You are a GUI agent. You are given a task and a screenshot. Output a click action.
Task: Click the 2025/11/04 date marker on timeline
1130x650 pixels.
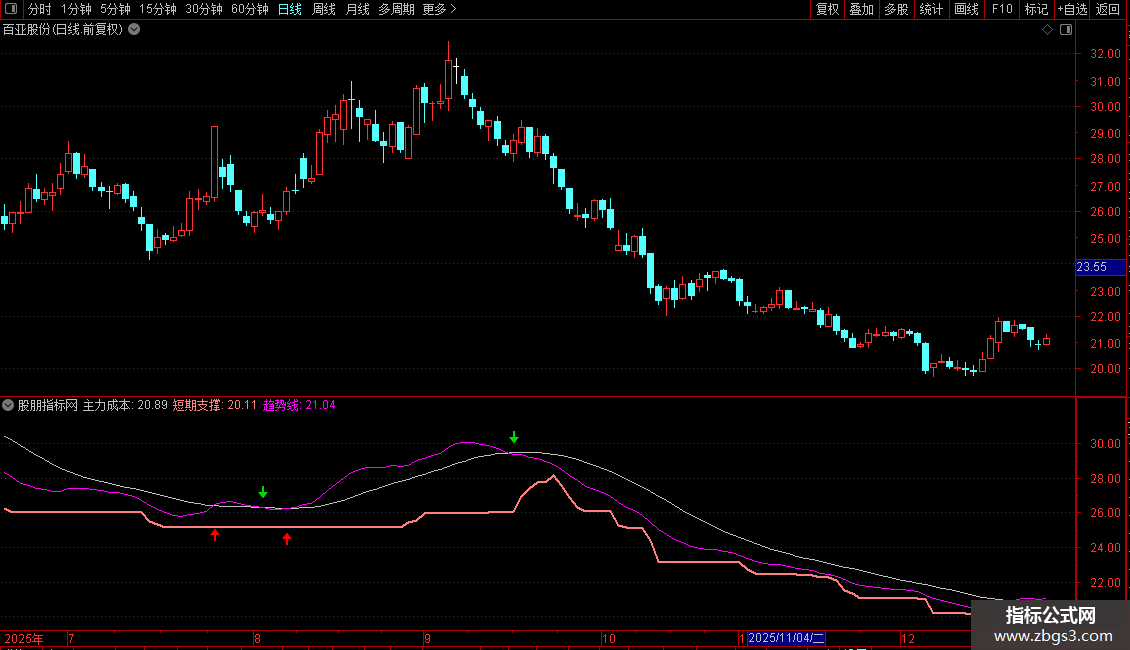[787, 638]
